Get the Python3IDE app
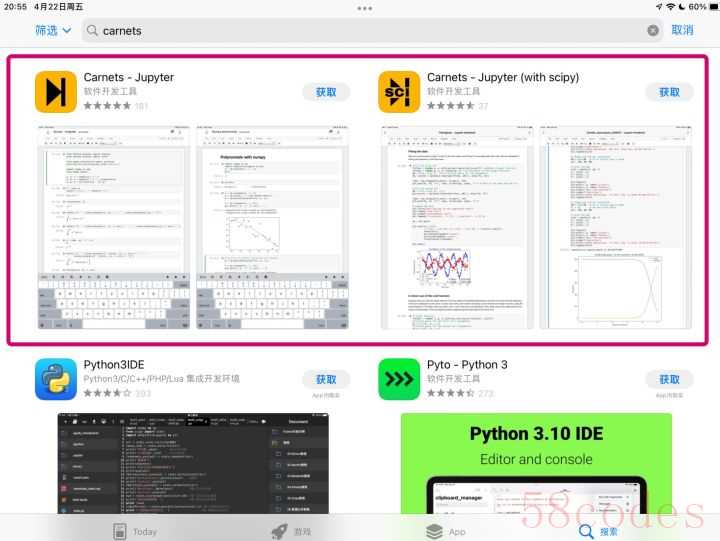The width and height of the screenshot is (720, 541). click(x=326, y=379)
